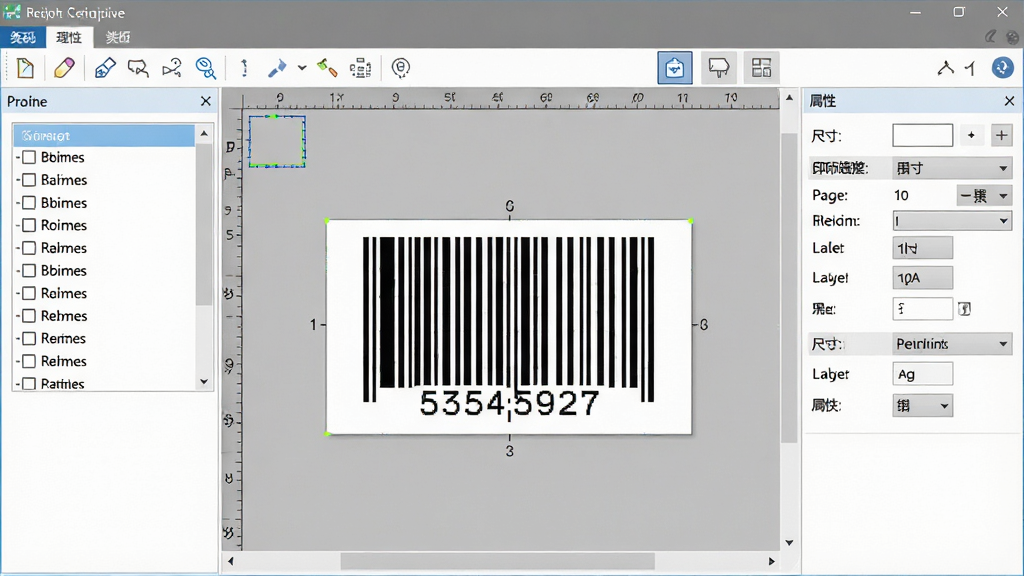The width and height of the screenshot is (1024, 576).
Task: Switch to grid layout view button
Action: point(761,67)
